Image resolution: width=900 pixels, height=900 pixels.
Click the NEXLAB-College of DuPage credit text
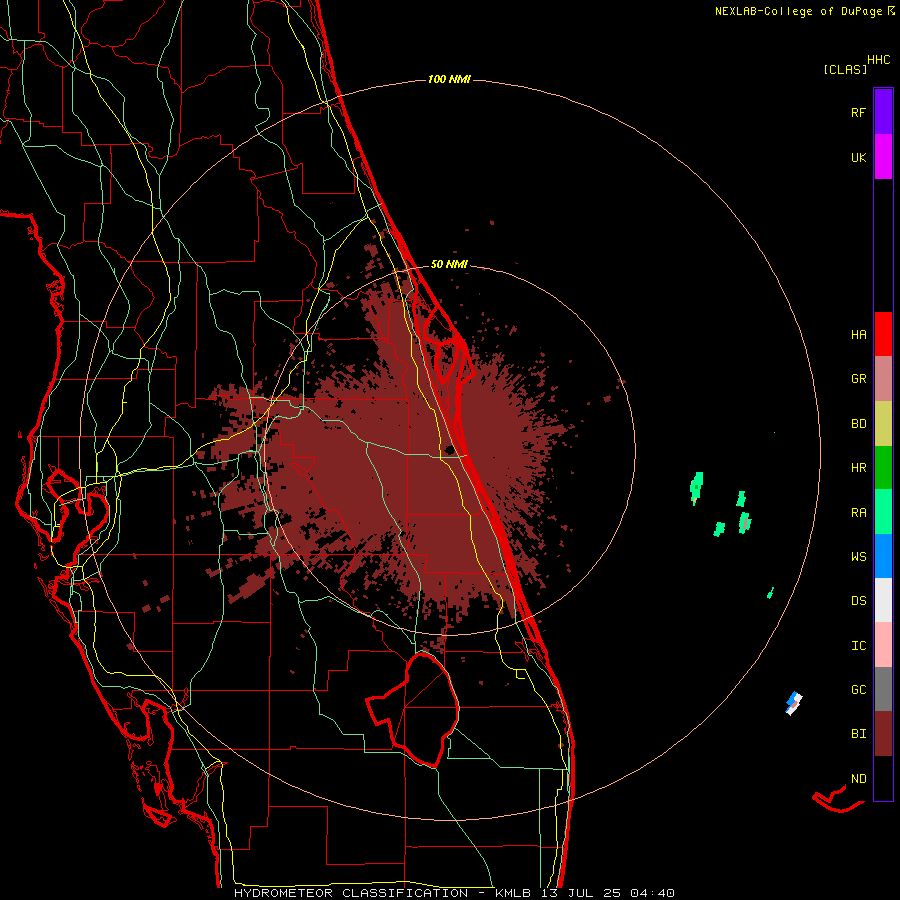[798, 11]
